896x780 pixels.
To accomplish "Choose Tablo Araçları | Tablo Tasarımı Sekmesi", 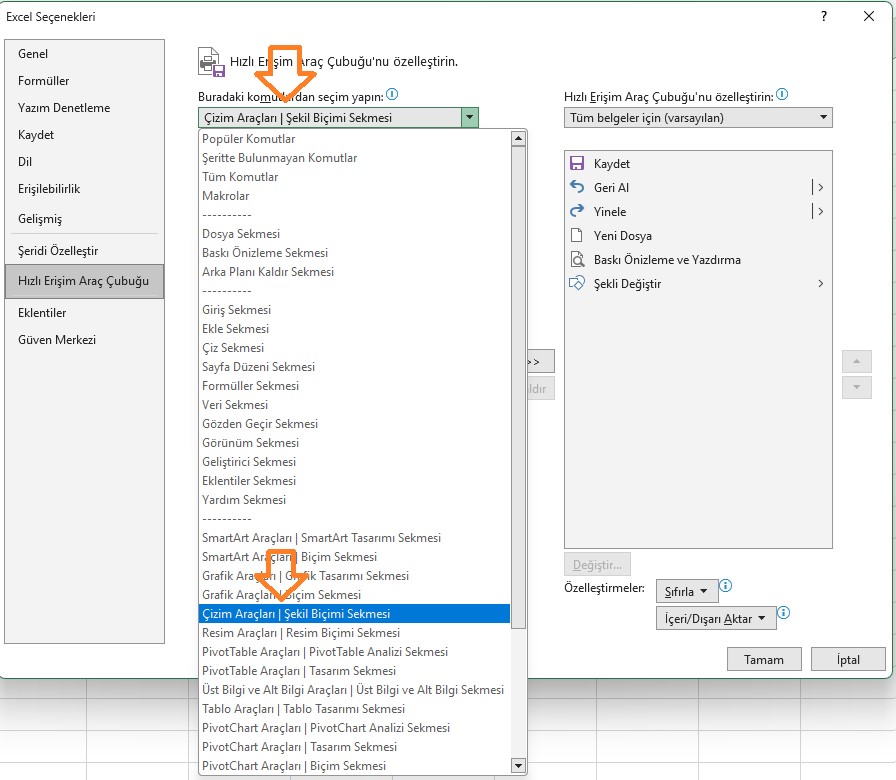I will tap(354, 709).
